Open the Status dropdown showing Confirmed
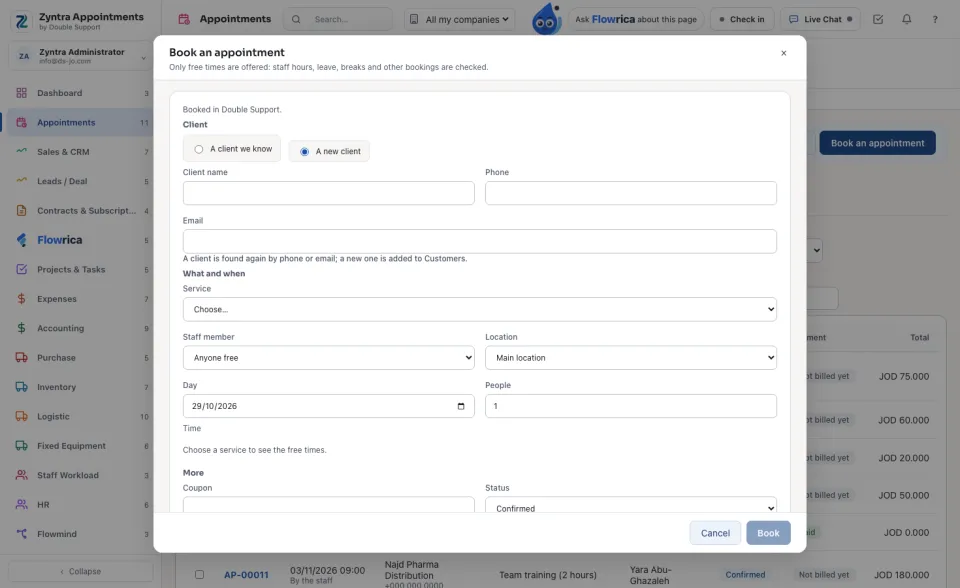The height and width of the screenshot is (588, 960). [631, 506]
